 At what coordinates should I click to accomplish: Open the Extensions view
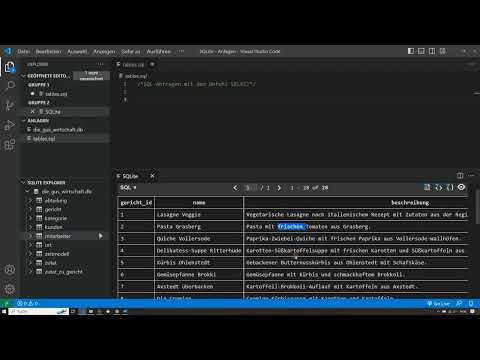(10, 145)
